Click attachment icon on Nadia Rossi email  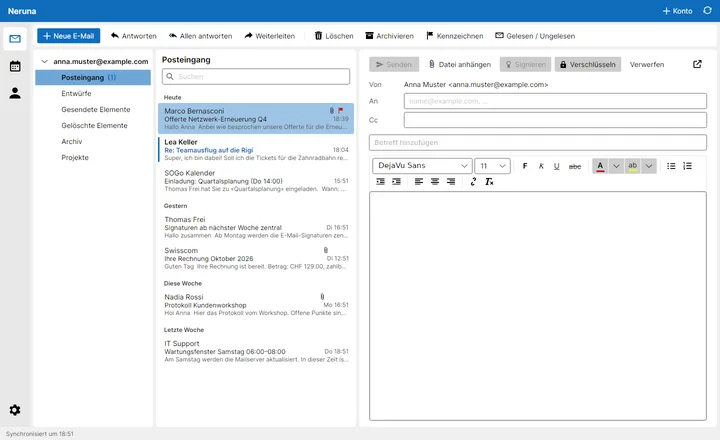tap(322, 297)
